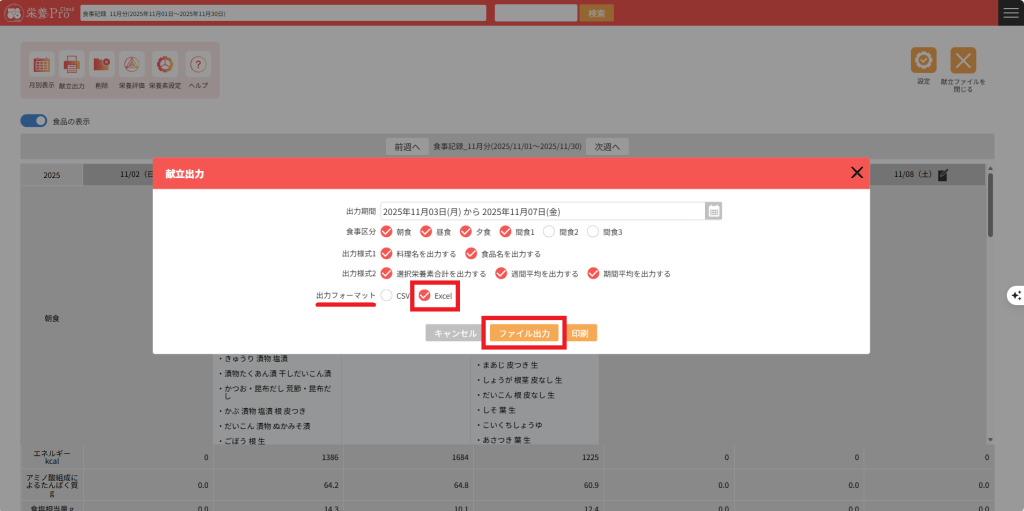
Task: Toggle 食品名を出力する checkbox
Action: pos(472,253)
